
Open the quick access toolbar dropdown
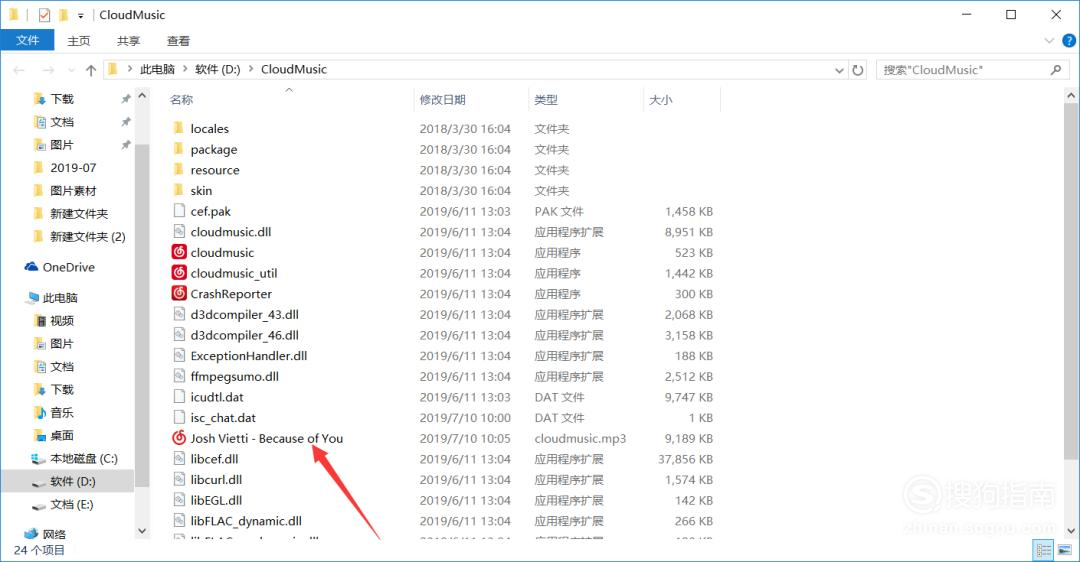pyautogui.click(x=81, y=15)
